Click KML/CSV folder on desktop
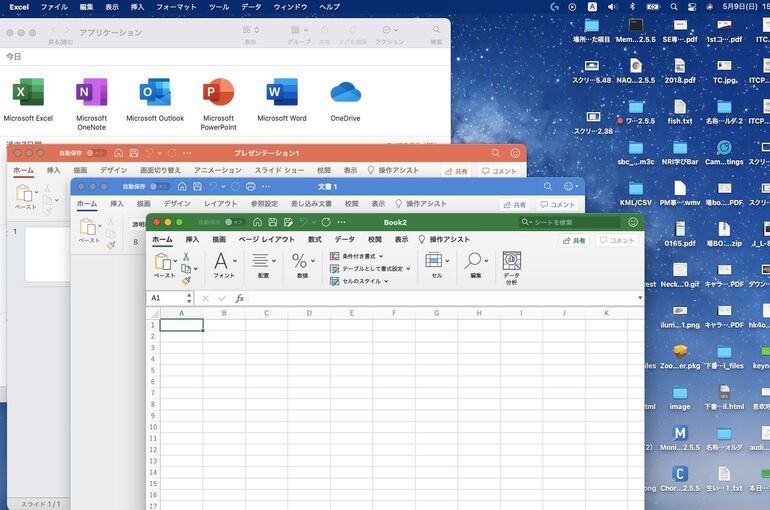Image resolution: width=770 pixels, height=510 pixels. pyautogui.click(x=635, y=194)
